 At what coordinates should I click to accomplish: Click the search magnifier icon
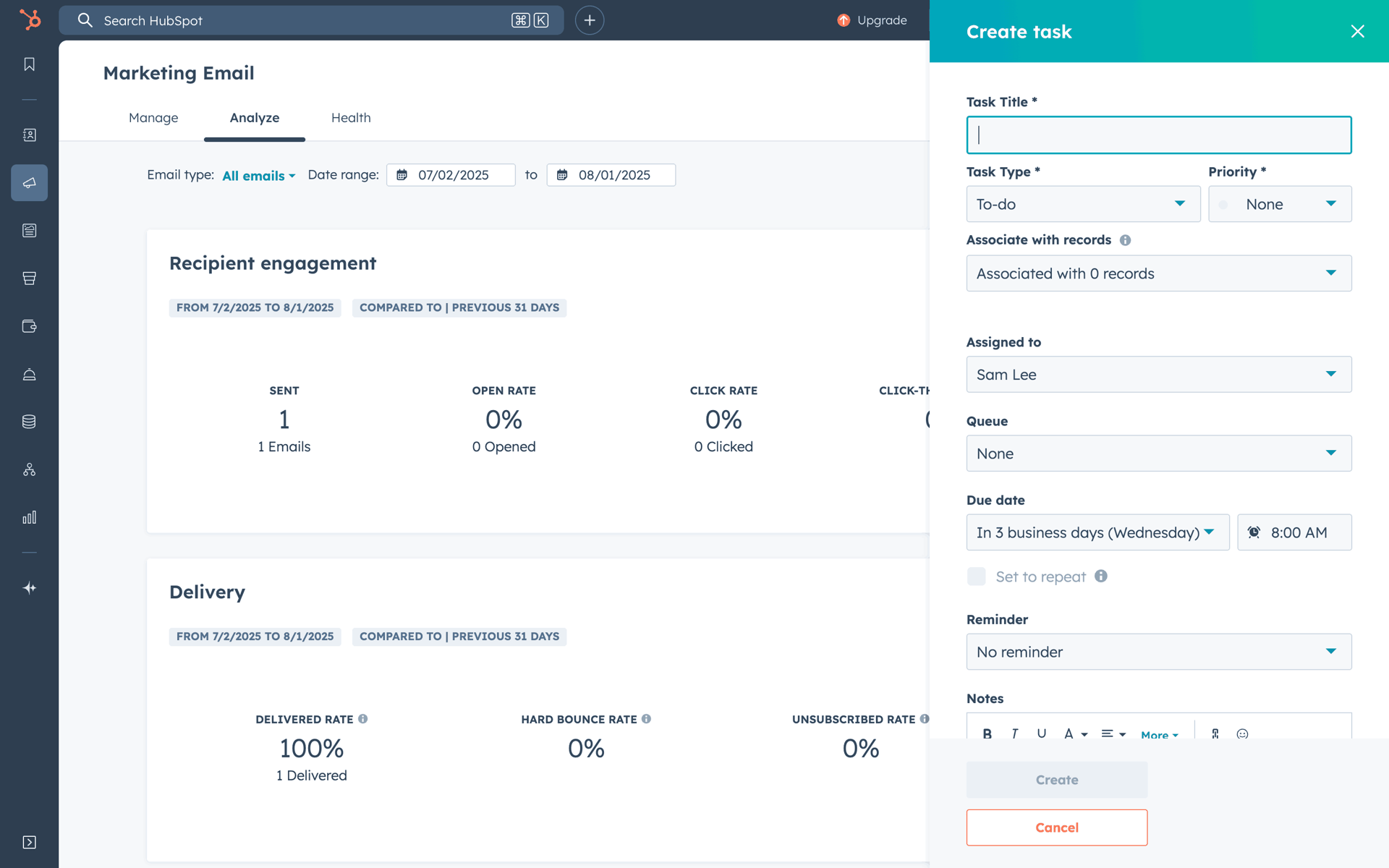[x=85, y=20]
